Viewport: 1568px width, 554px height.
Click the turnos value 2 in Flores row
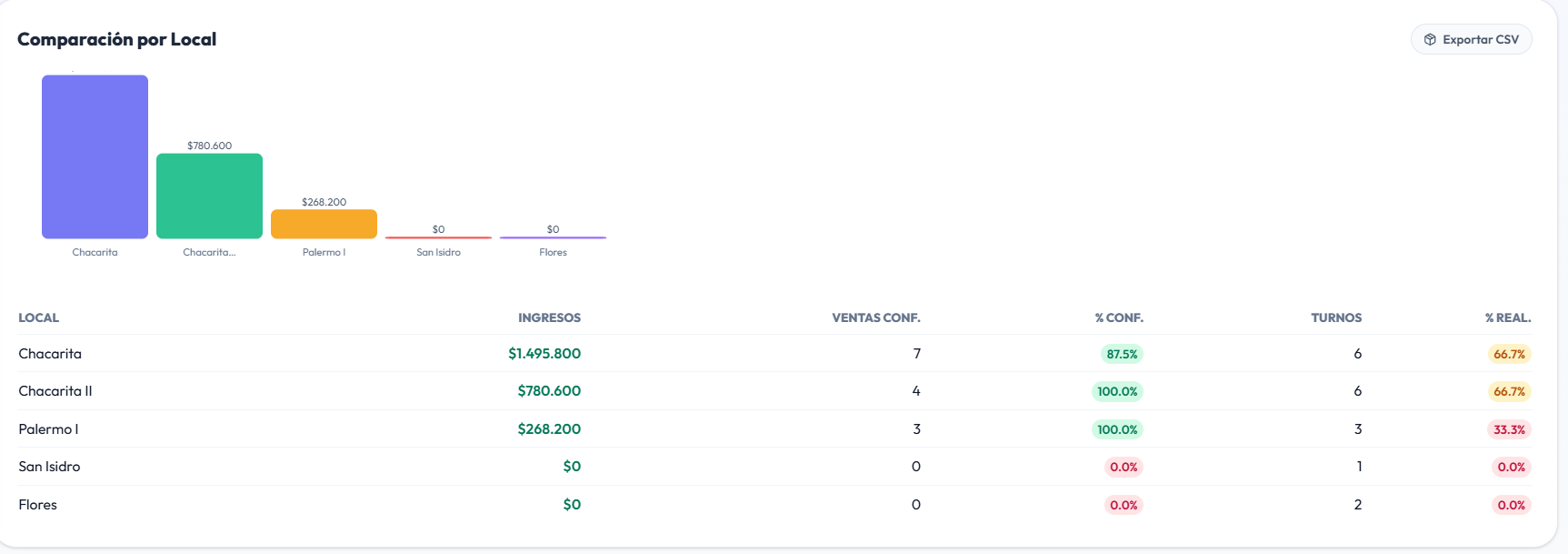click(1358, 505)
